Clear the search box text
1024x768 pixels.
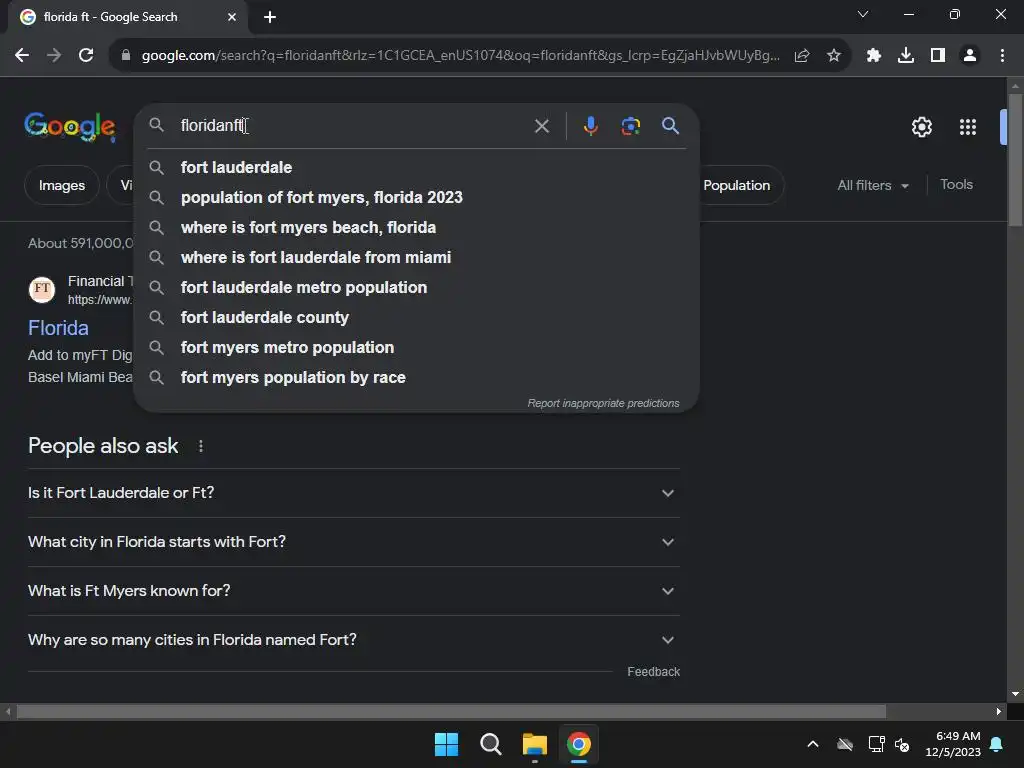point(541,126)
